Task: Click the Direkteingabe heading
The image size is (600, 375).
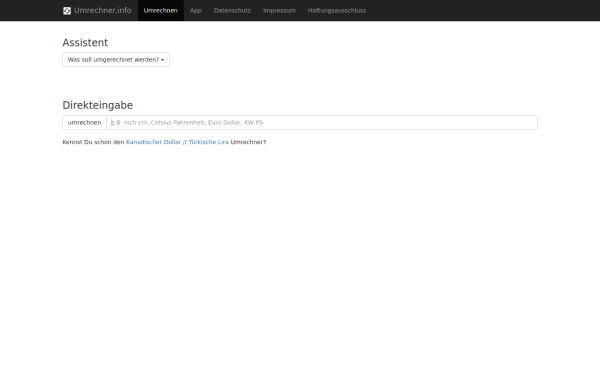Action: [x=98, y=105]
